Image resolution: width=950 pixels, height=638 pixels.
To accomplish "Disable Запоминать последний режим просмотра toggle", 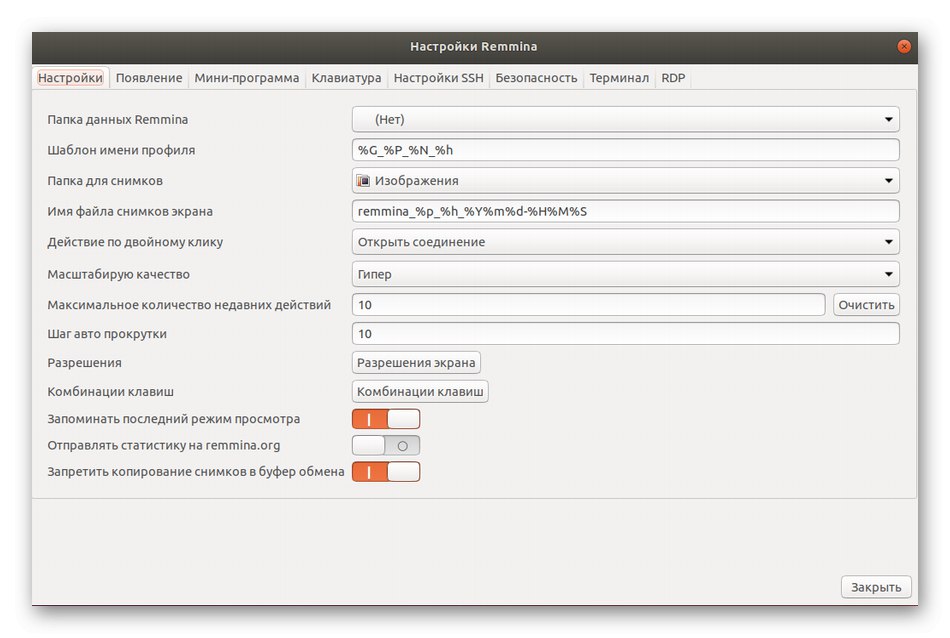I will 386,419.
